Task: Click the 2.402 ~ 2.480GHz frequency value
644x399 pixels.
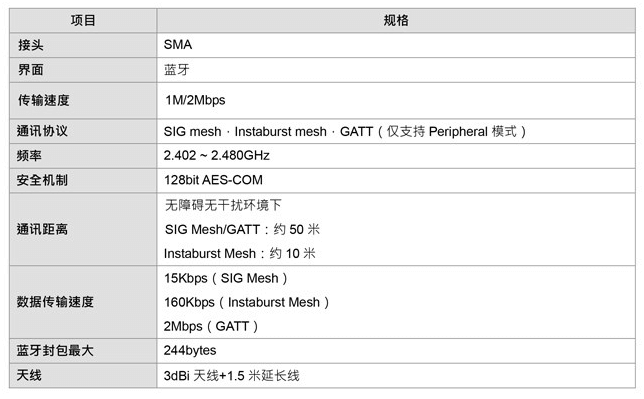Action: pyautogui.click(x=216, y=155)
